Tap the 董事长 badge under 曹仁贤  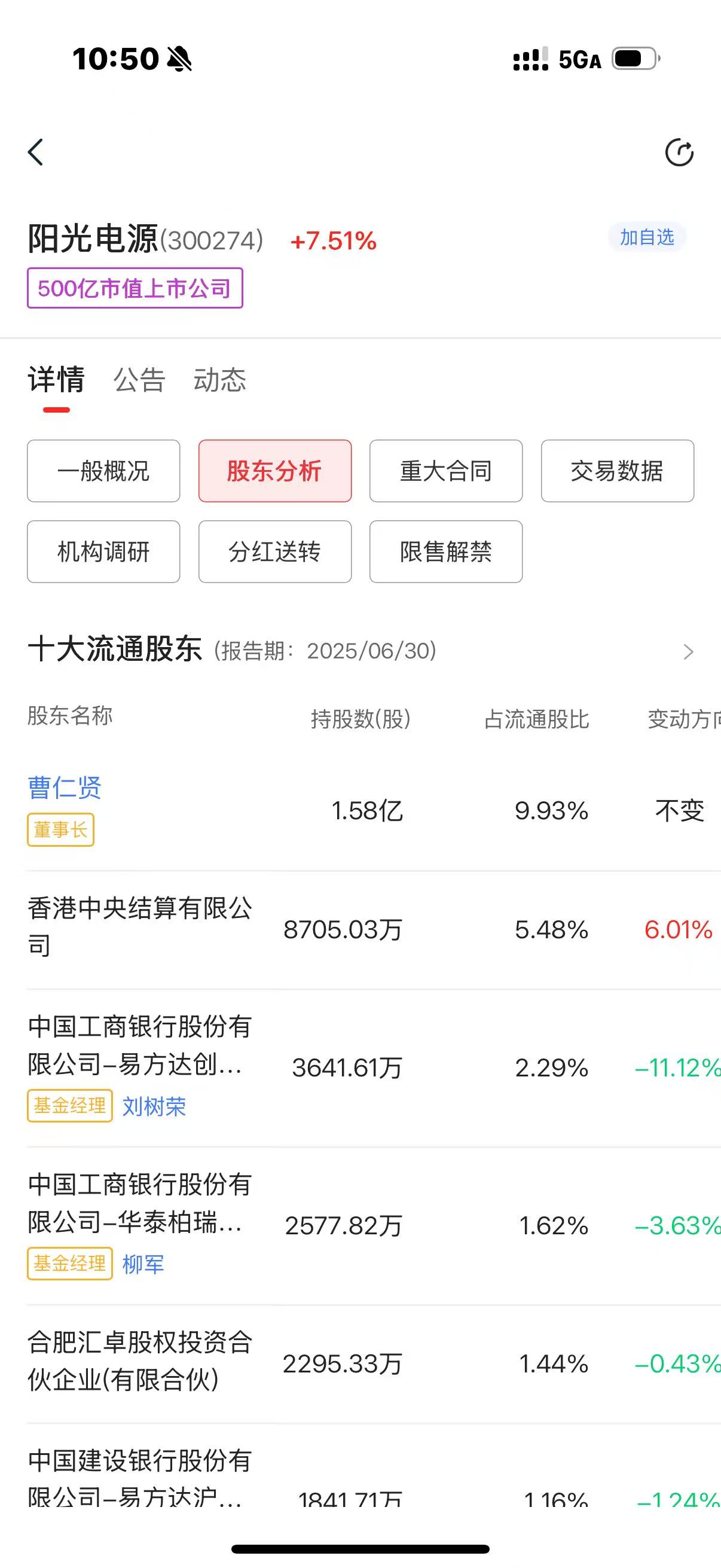(61, 829)
